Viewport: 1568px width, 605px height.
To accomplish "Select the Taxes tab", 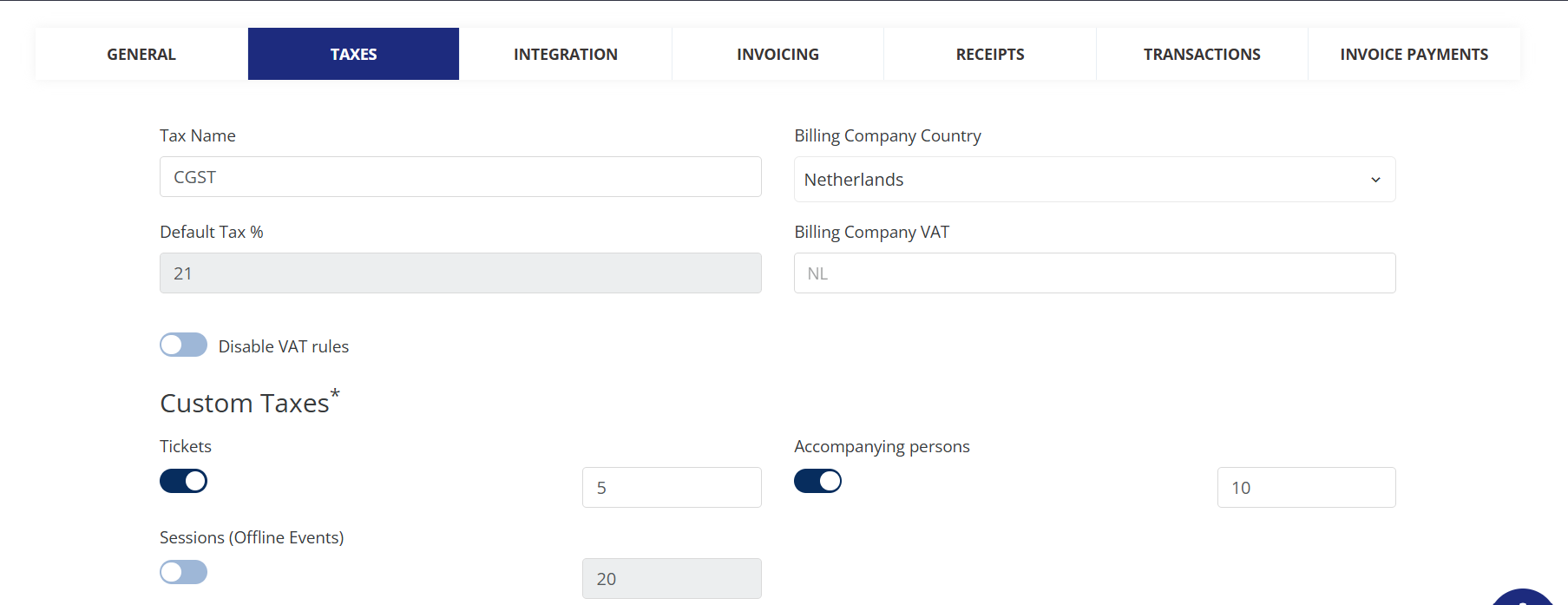I will [x=353, y=54].
